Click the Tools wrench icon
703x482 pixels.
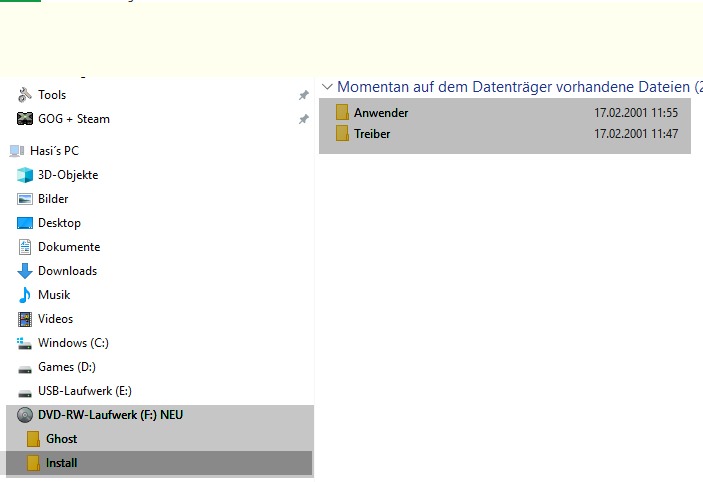(25, 95)
